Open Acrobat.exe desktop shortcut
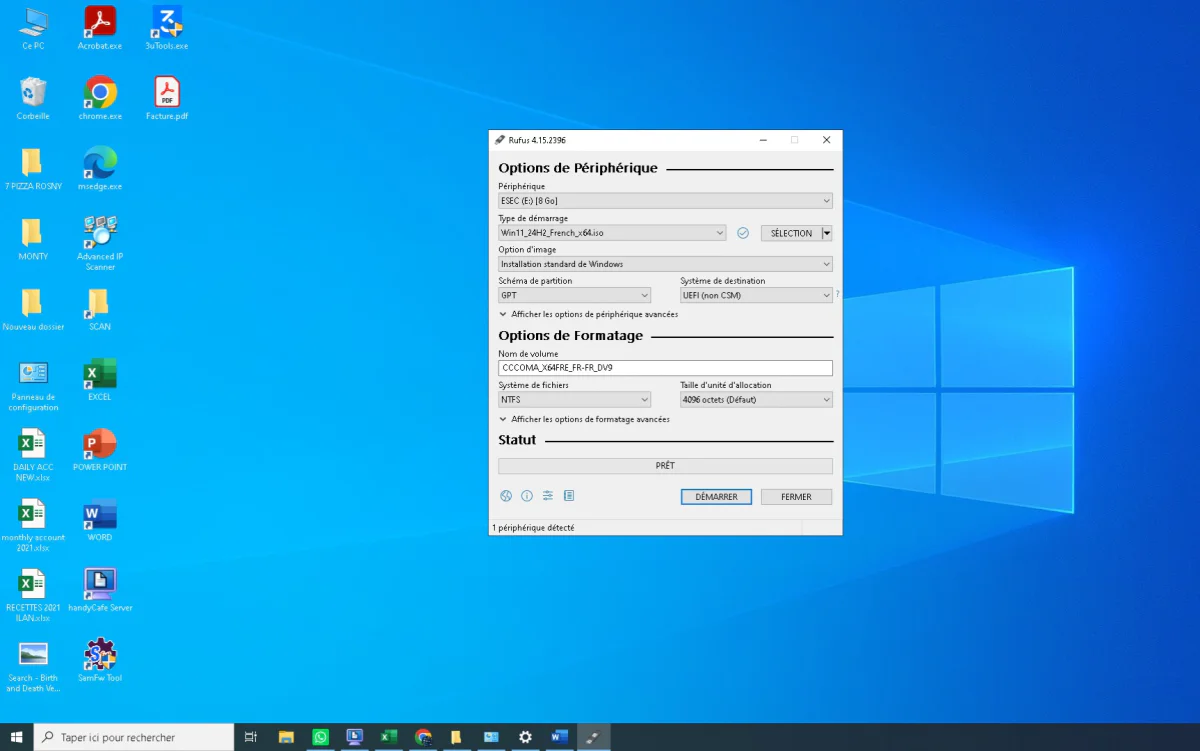Viewport: 1200px width, 751px height. (x=100, y=28)
